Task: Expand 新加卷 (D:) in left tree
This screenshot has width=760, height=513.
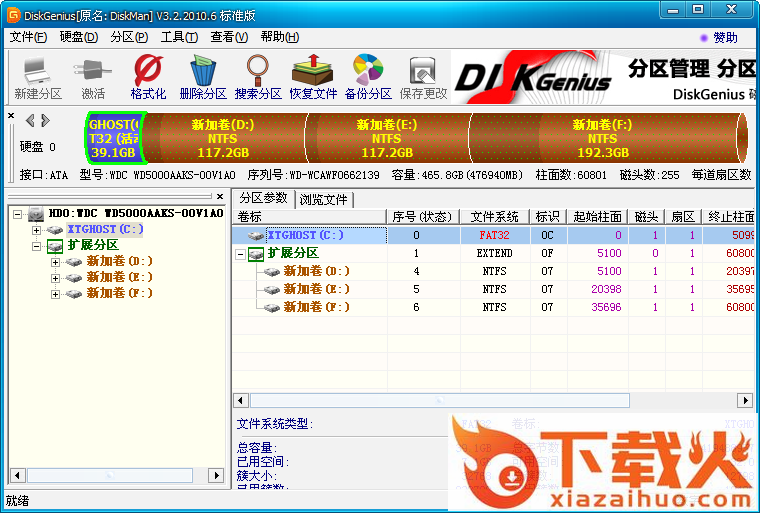Action: coord(55,262)
